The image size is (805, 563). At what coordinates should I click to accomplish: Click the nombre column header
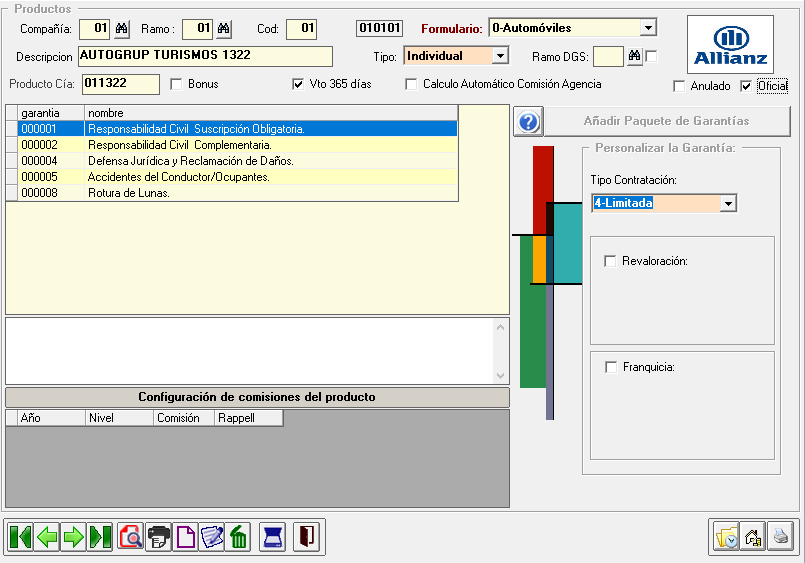point(271,113)
